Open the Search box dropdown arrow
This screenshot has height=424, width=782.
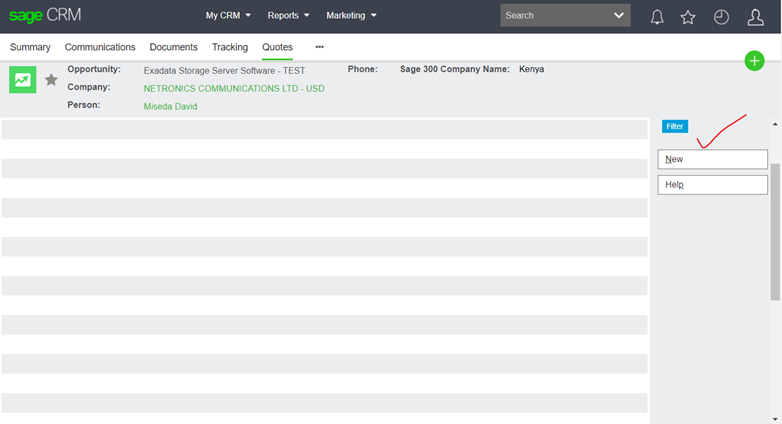[x=619, y=16]
